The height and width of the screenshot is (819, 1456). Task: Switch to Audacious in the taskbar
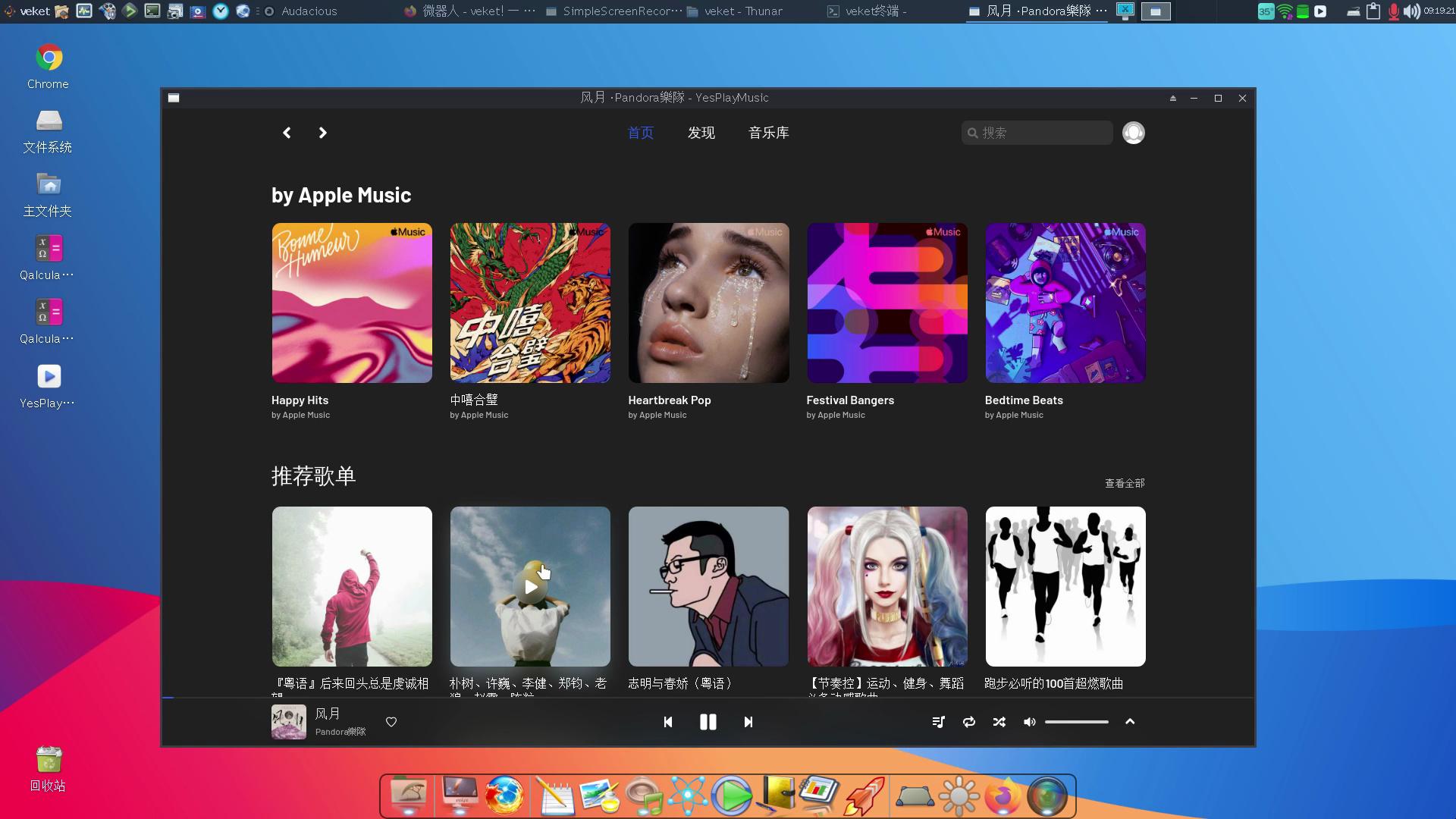click(x=301, y=11)
